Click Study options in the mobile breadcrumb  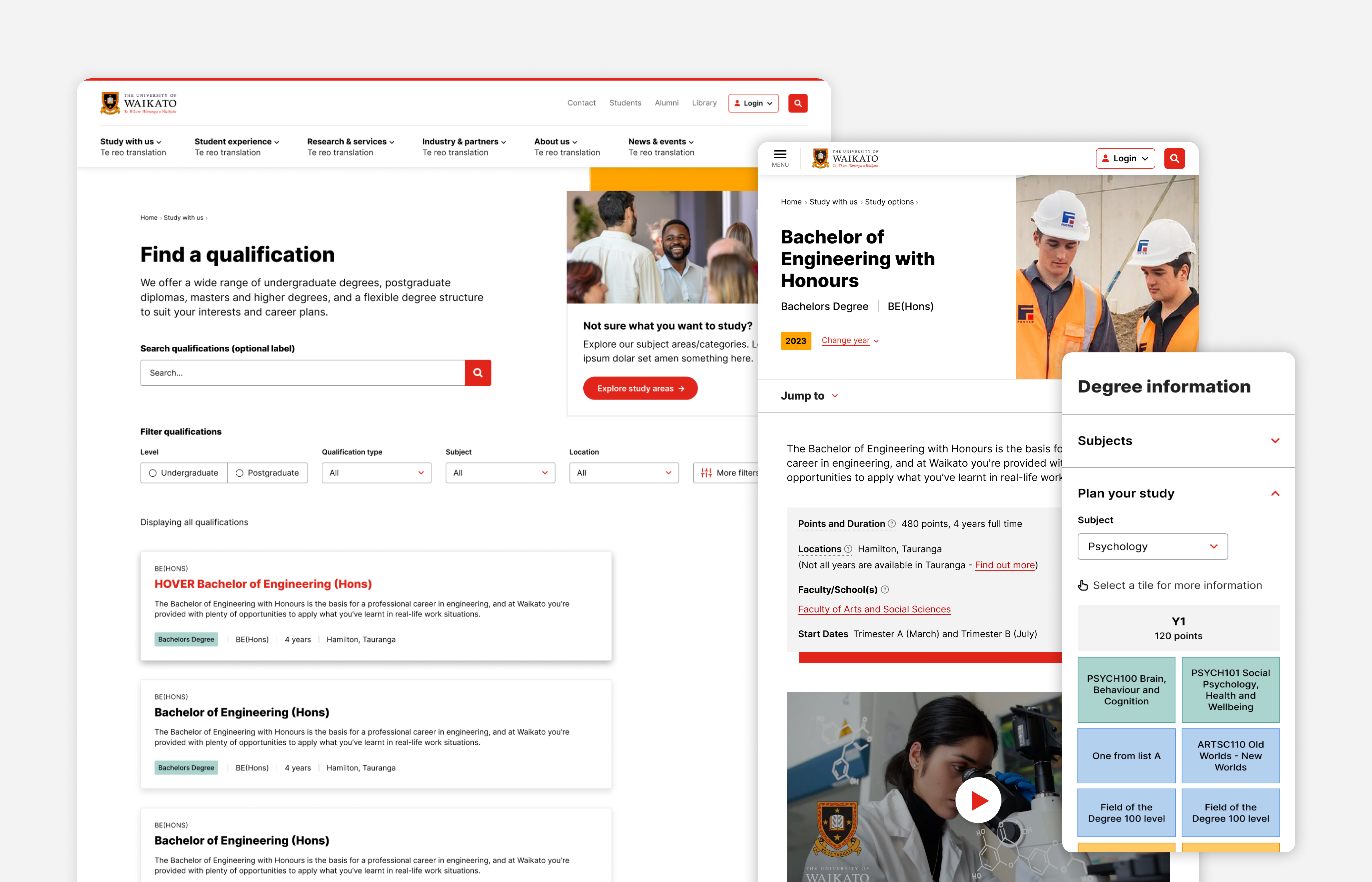pos(889,202)
